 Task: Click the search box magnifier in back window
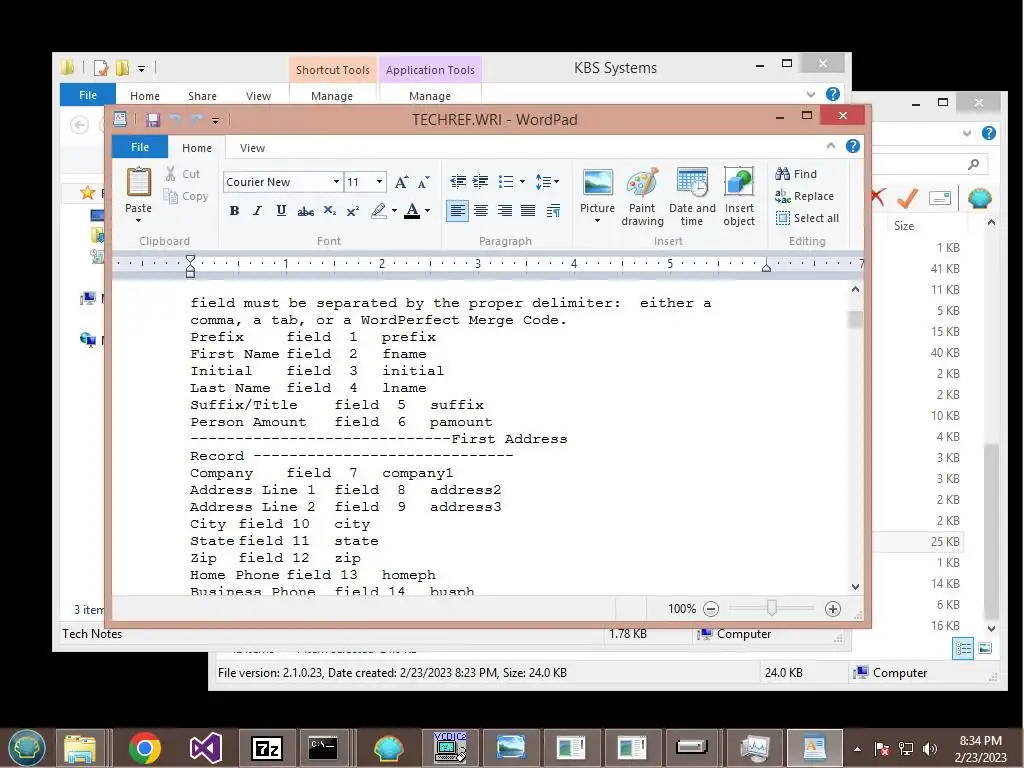[x=973, y=165]
